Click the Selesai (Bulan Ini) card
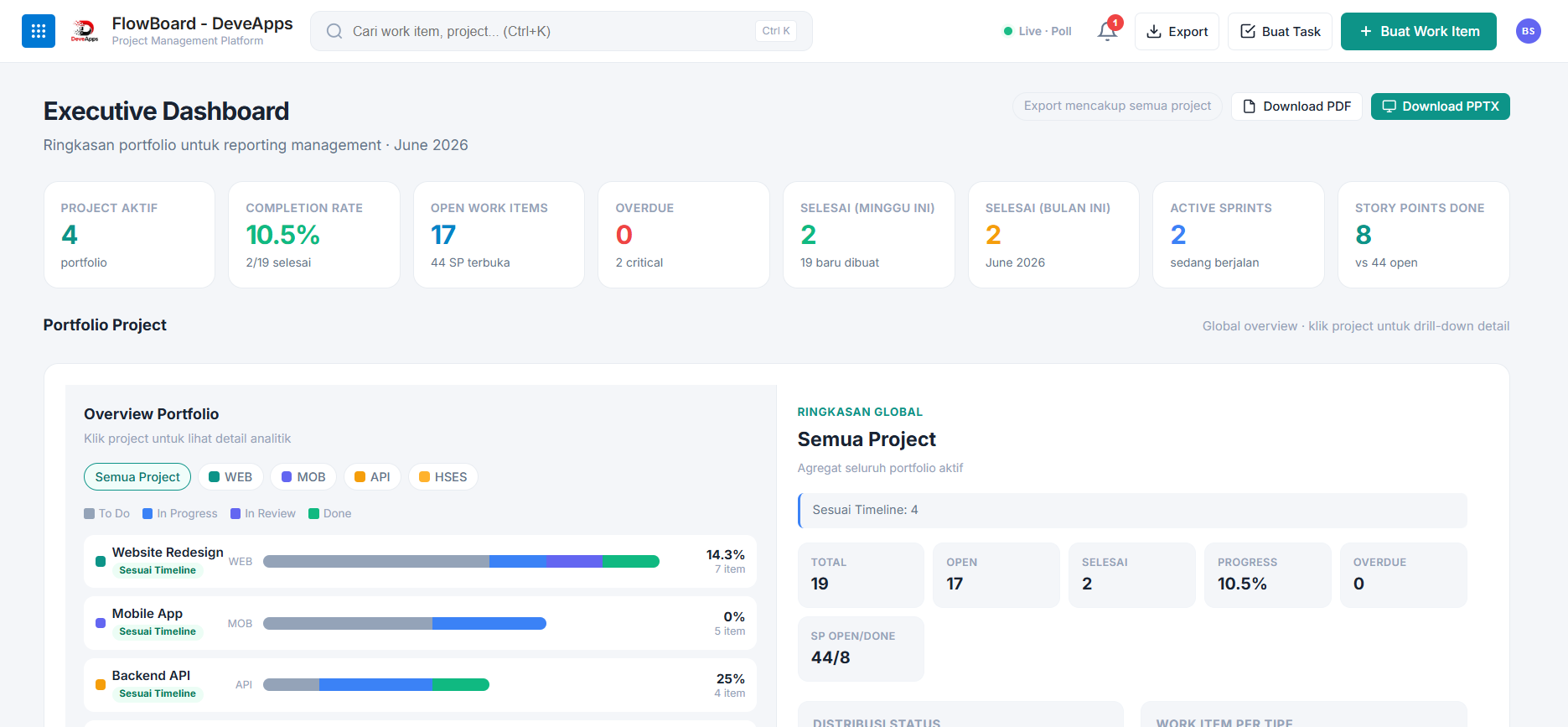The height and width of the screenshot is (727, 1568). [1053, 235]
